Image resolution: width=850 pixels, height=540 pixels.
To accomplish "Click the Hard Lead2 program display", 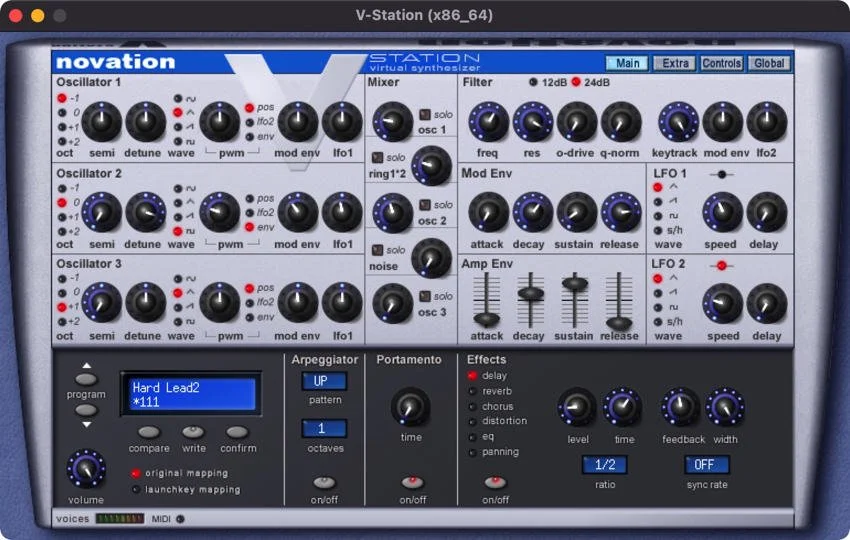I will 191,394.
